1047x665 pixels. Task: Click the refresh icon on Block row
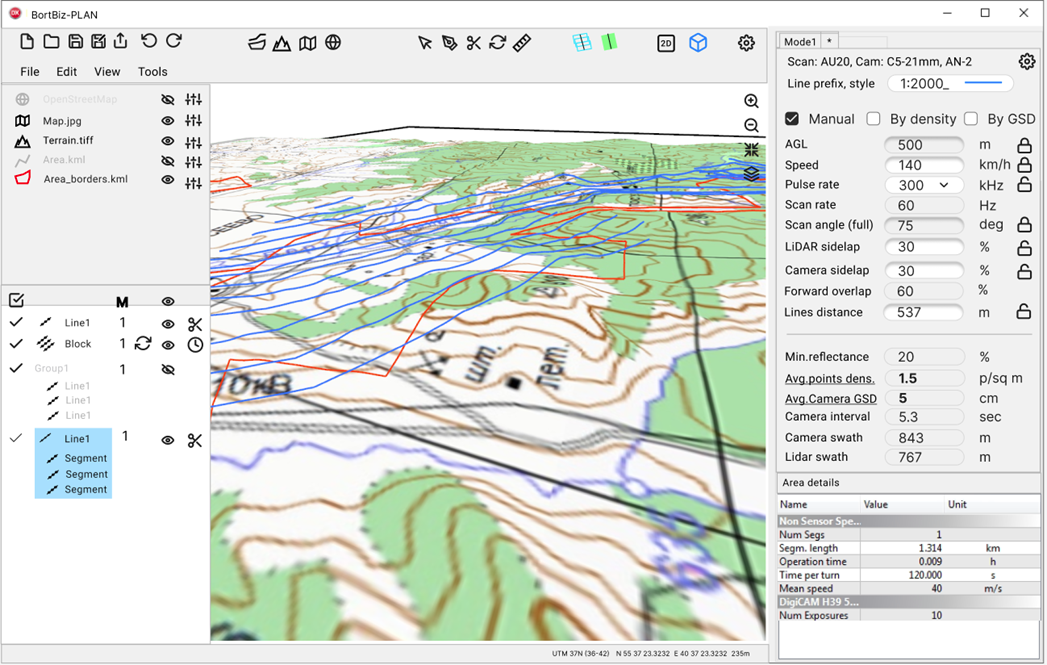(143, 344)
